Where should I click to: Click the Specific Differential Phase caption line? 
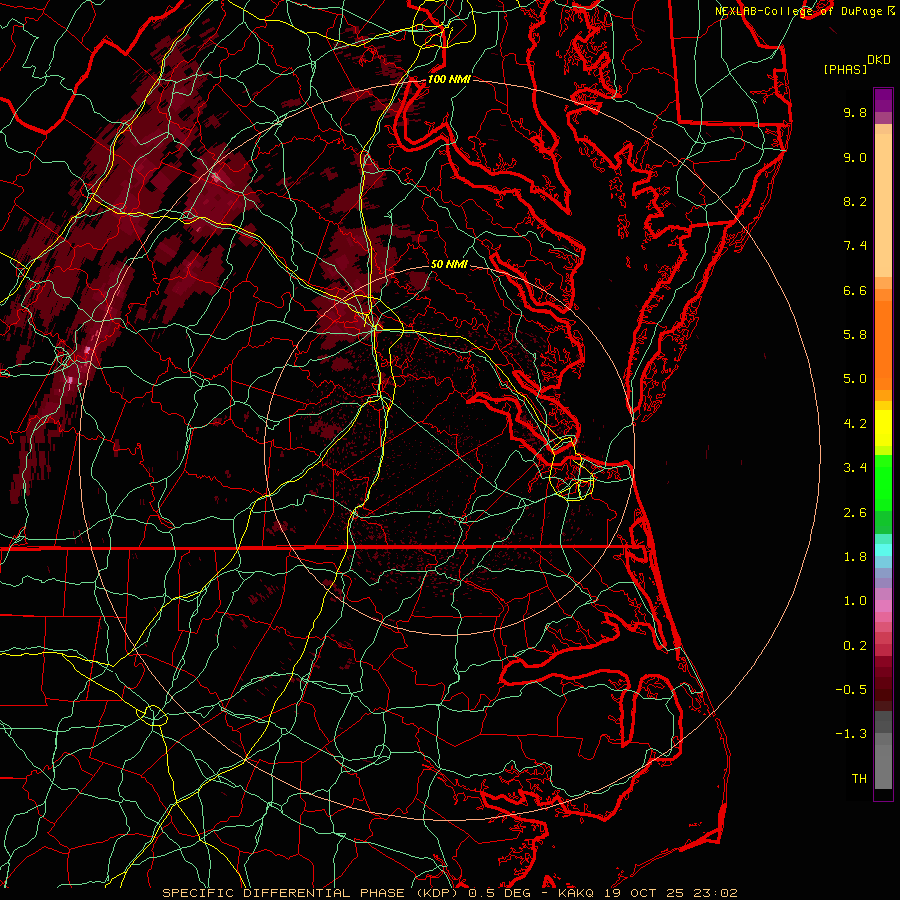(449, 893)
